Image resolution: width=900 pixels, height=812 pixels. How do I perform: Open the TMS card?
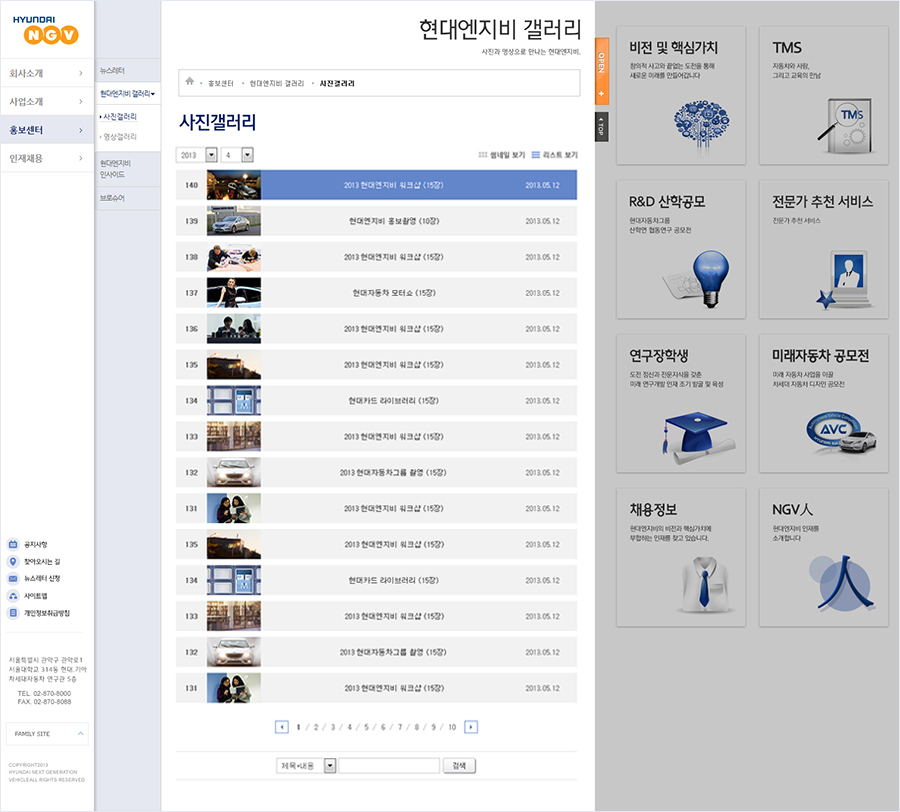tap(824, 95)
